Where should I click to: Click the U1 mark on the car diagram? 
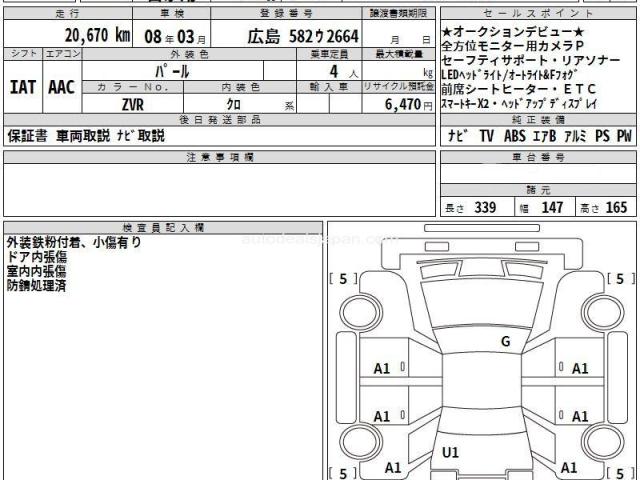(450, 453)
